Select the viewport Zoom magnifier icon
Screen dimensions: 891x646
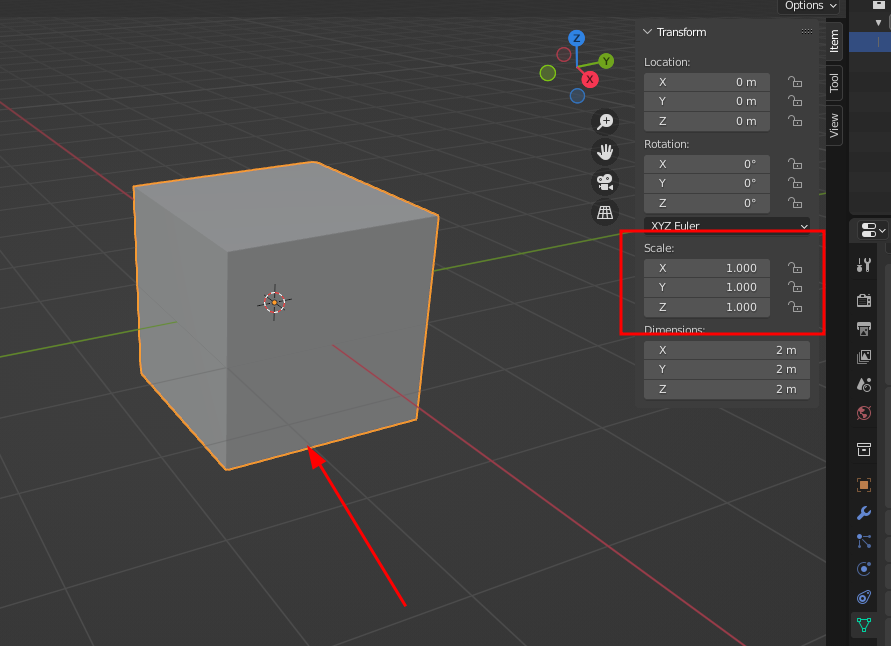click(605, 121)
